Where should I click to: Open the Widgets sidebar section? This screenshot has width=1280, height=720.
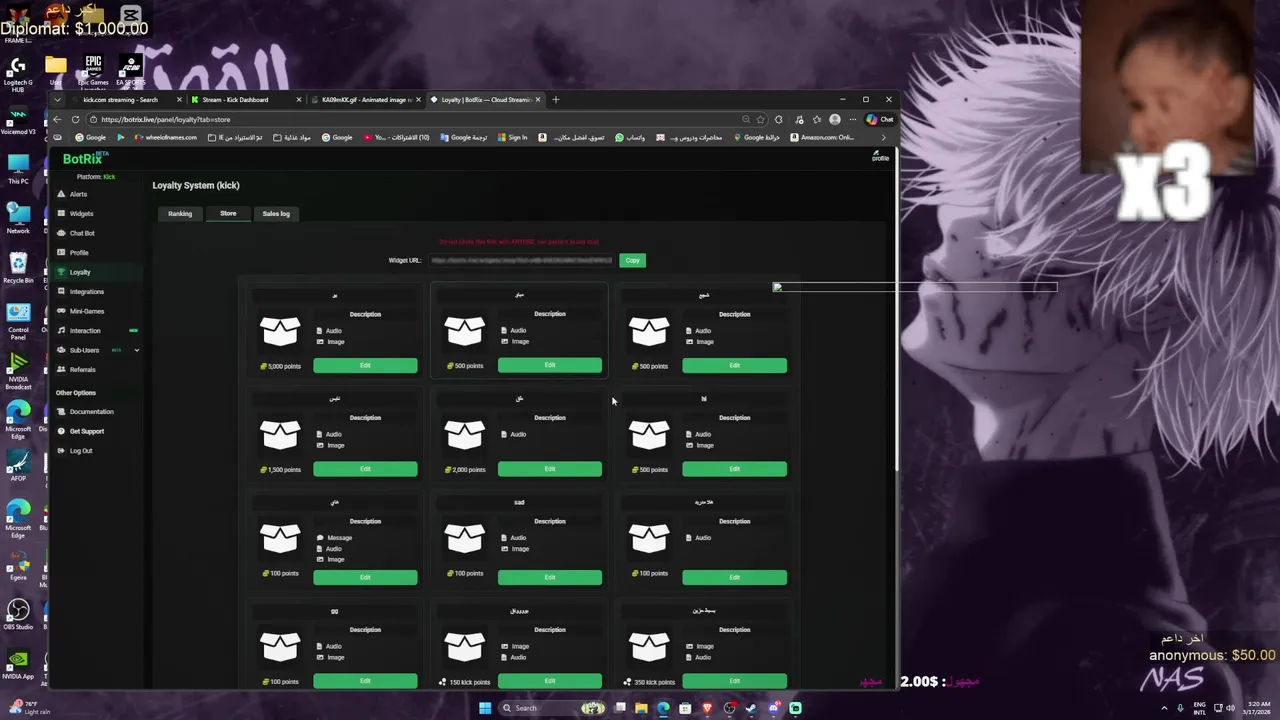click(81, 213)
